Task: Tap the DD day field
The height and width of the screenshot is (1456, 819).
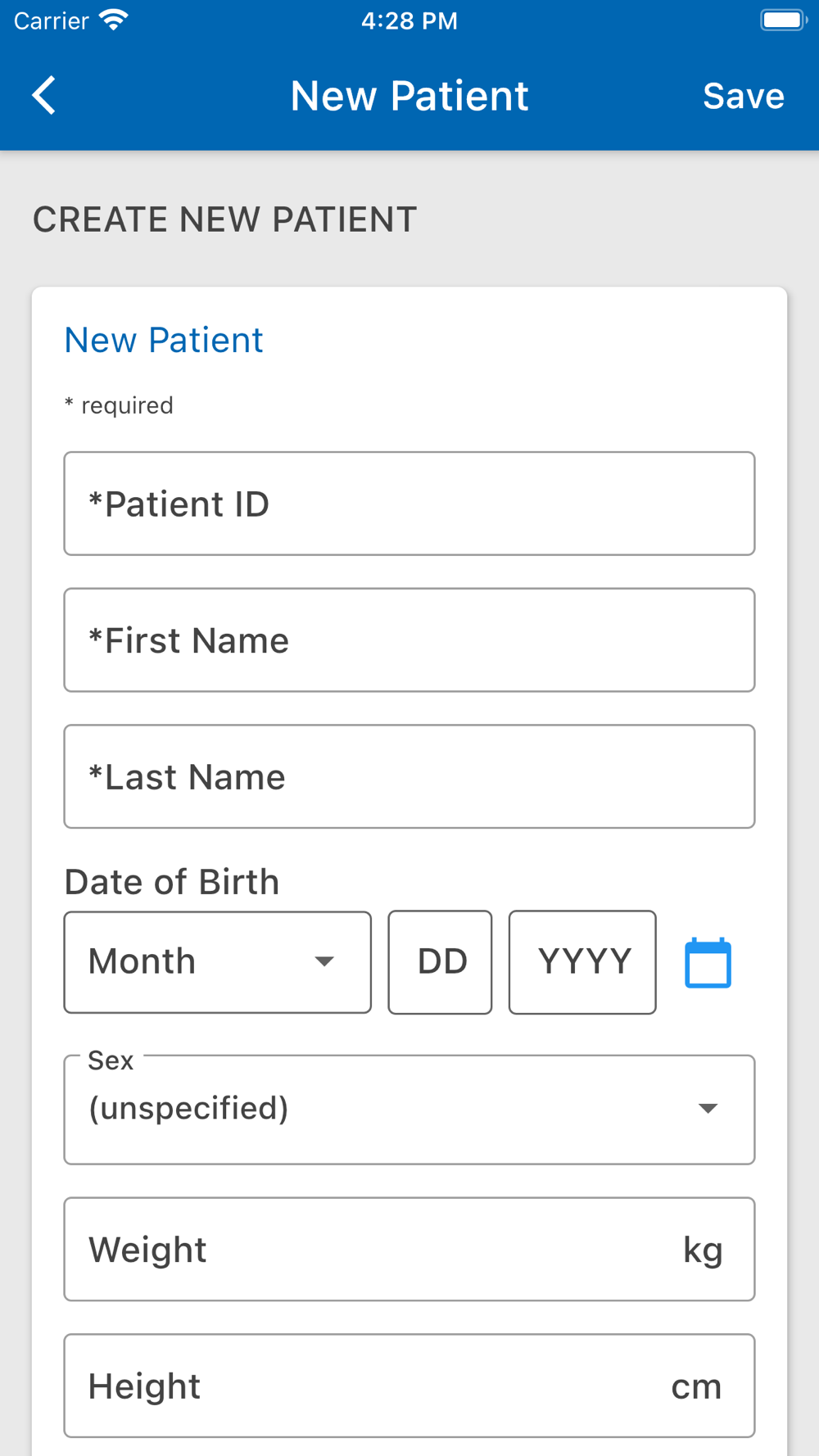Action: (441, 962)
